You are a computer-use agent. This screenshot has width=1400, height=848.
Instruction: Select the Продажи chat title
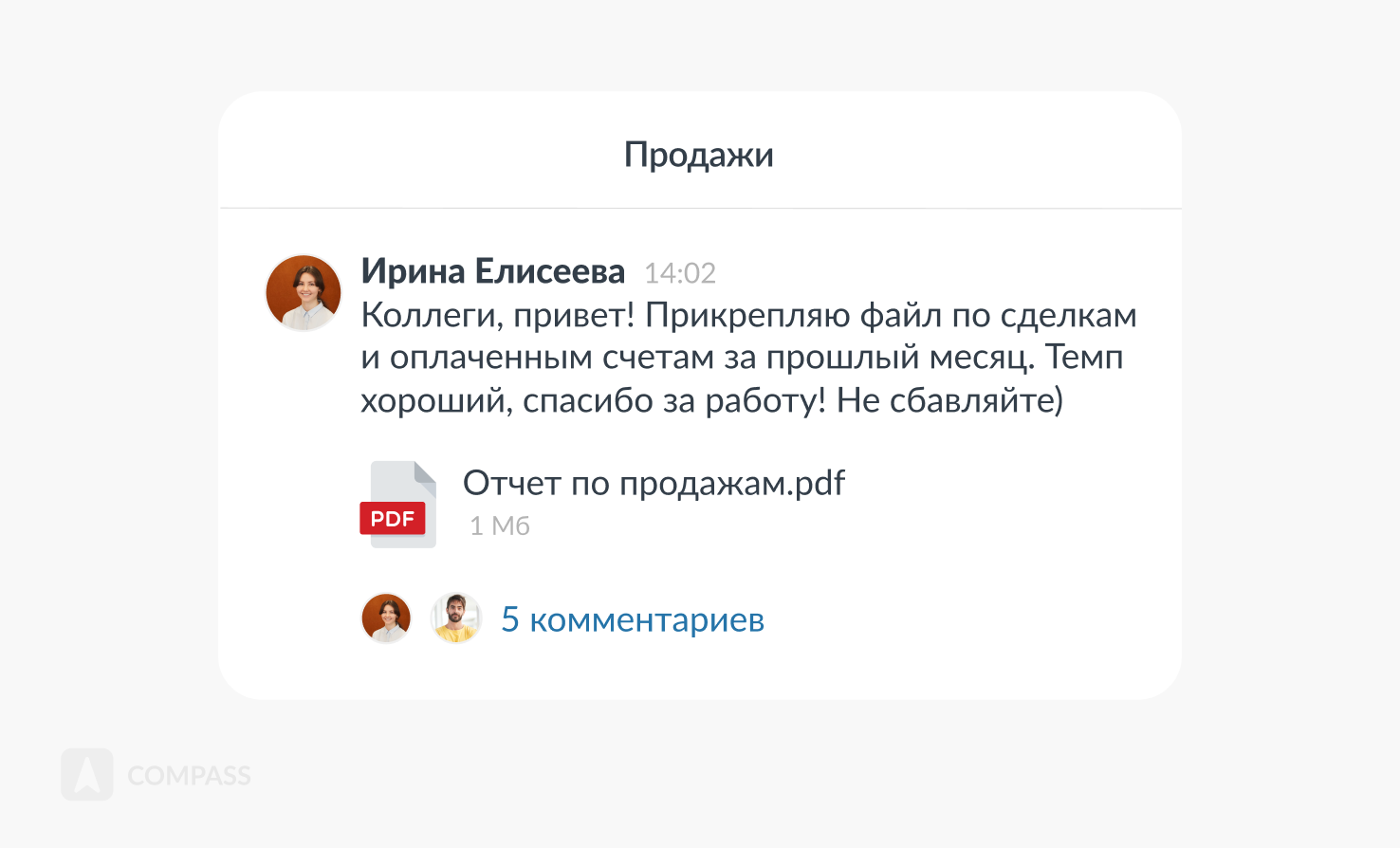(x=699, y=155)
